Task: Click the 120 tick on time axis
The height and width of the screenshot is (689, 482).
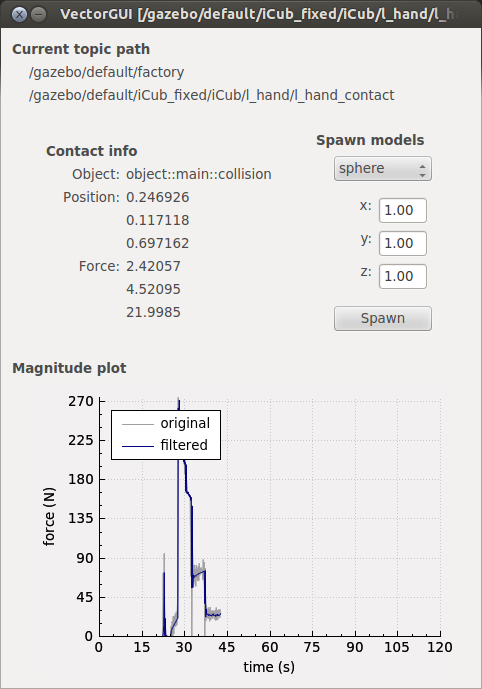Action: tap(439, 647)
